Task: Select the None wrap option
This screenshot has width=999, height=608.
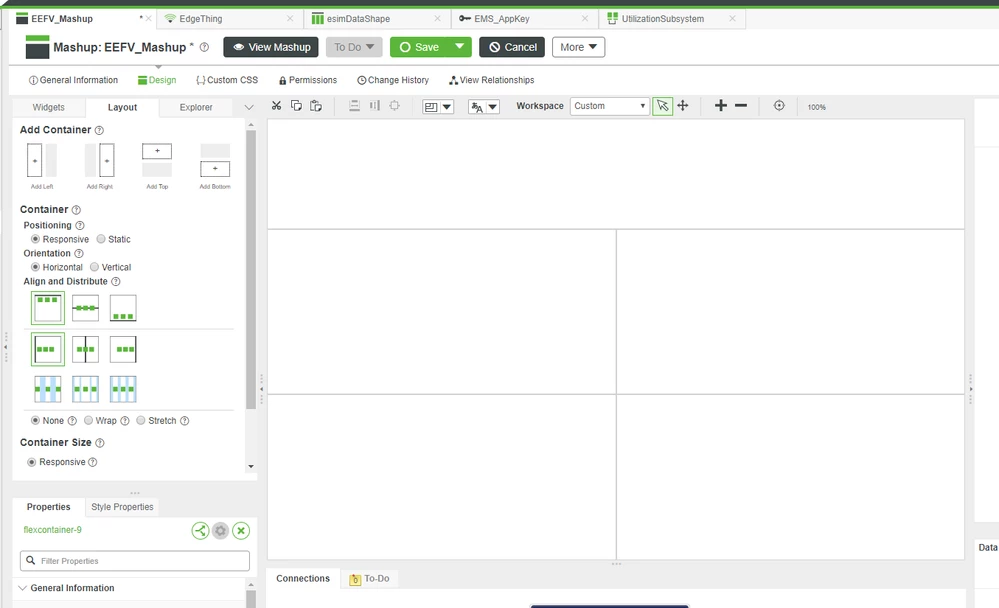Action: point(36,421)
